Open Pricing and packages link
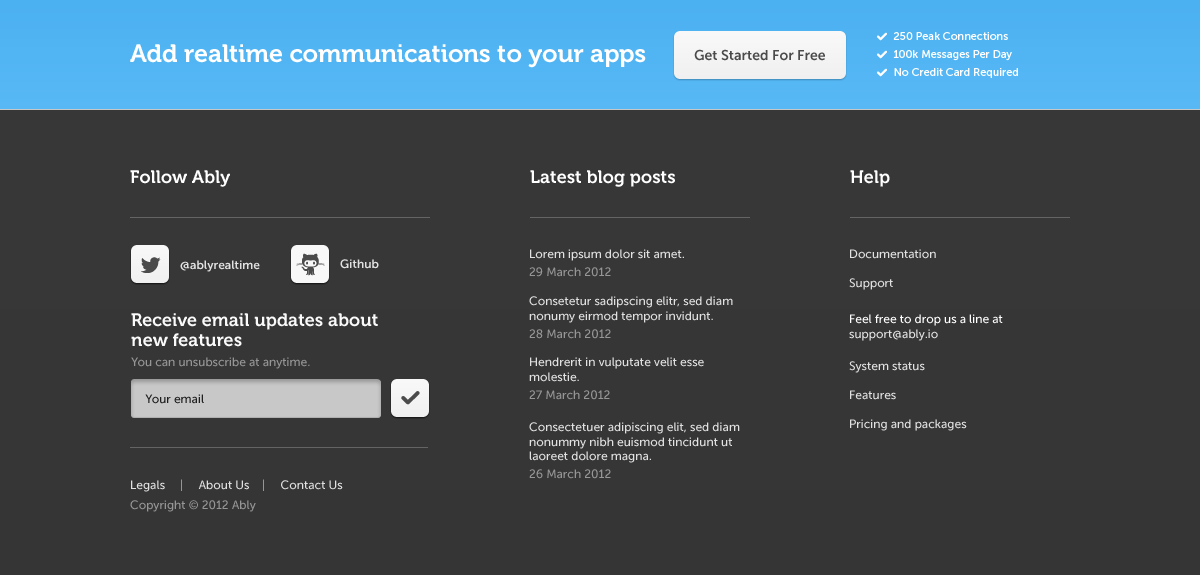1200x575 pixels. coord(908,424)
